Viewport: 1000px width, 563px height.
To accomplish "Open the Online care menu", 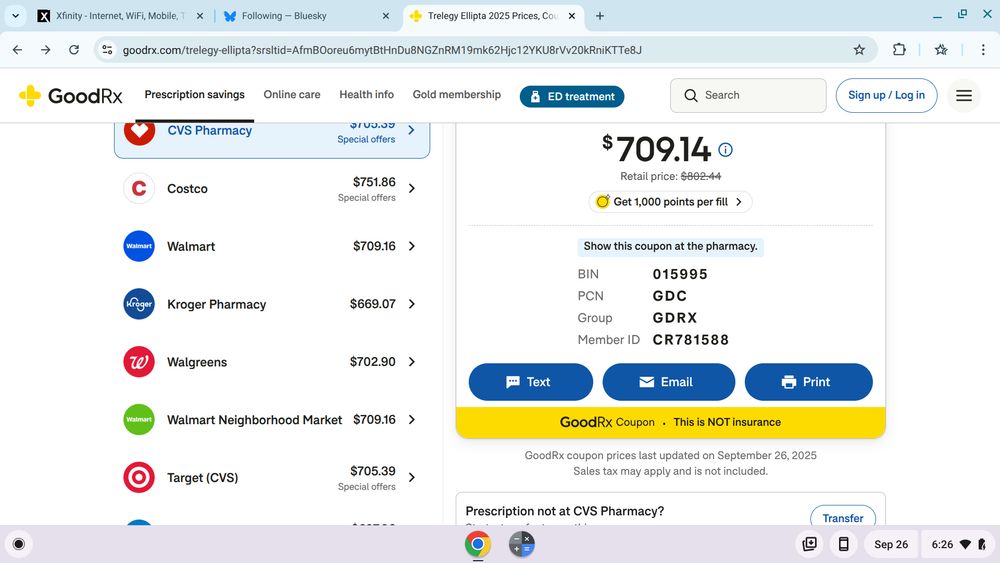I will tap(291, 94).
